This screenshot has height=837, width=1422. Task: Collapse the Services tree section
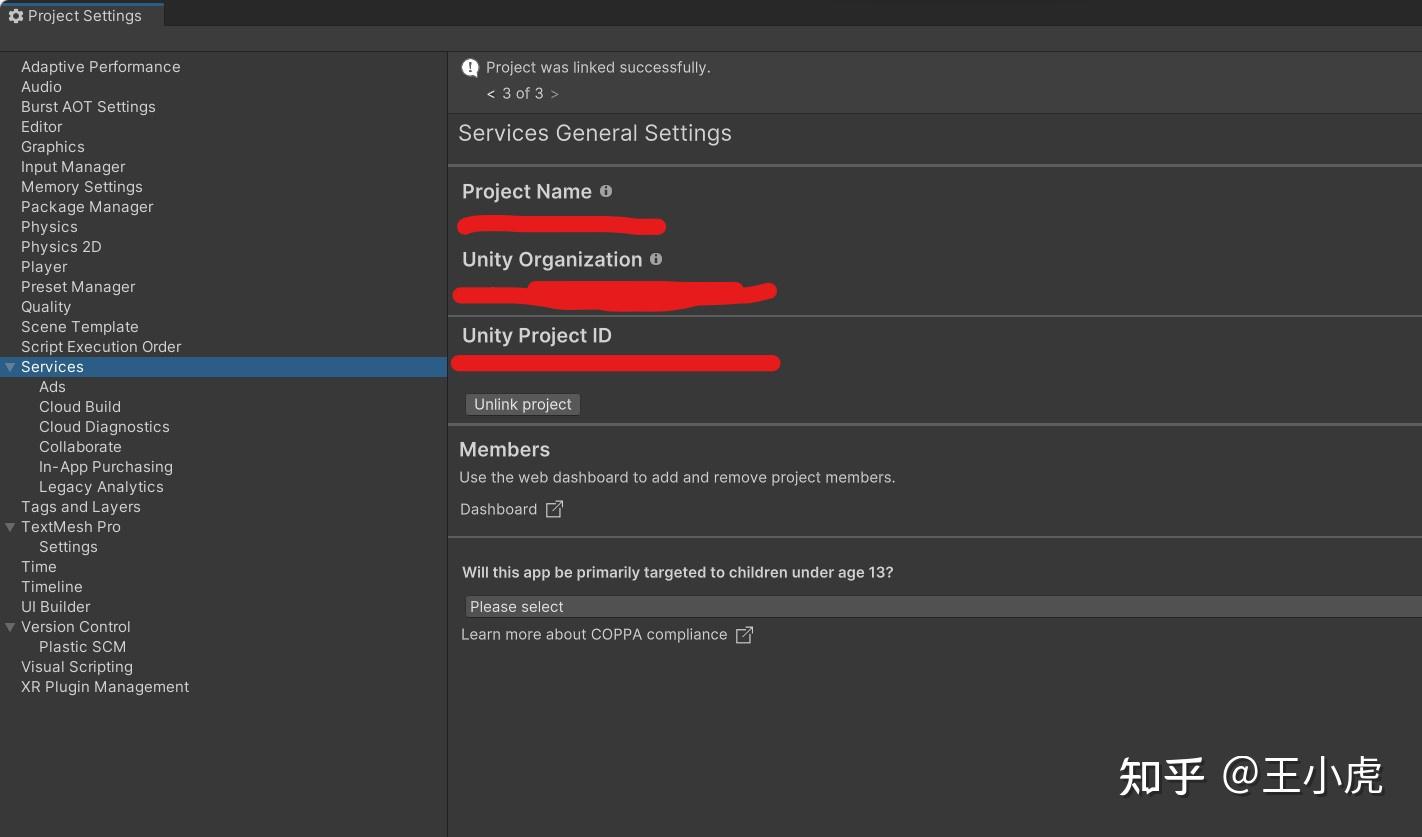[x=10, y=367]
